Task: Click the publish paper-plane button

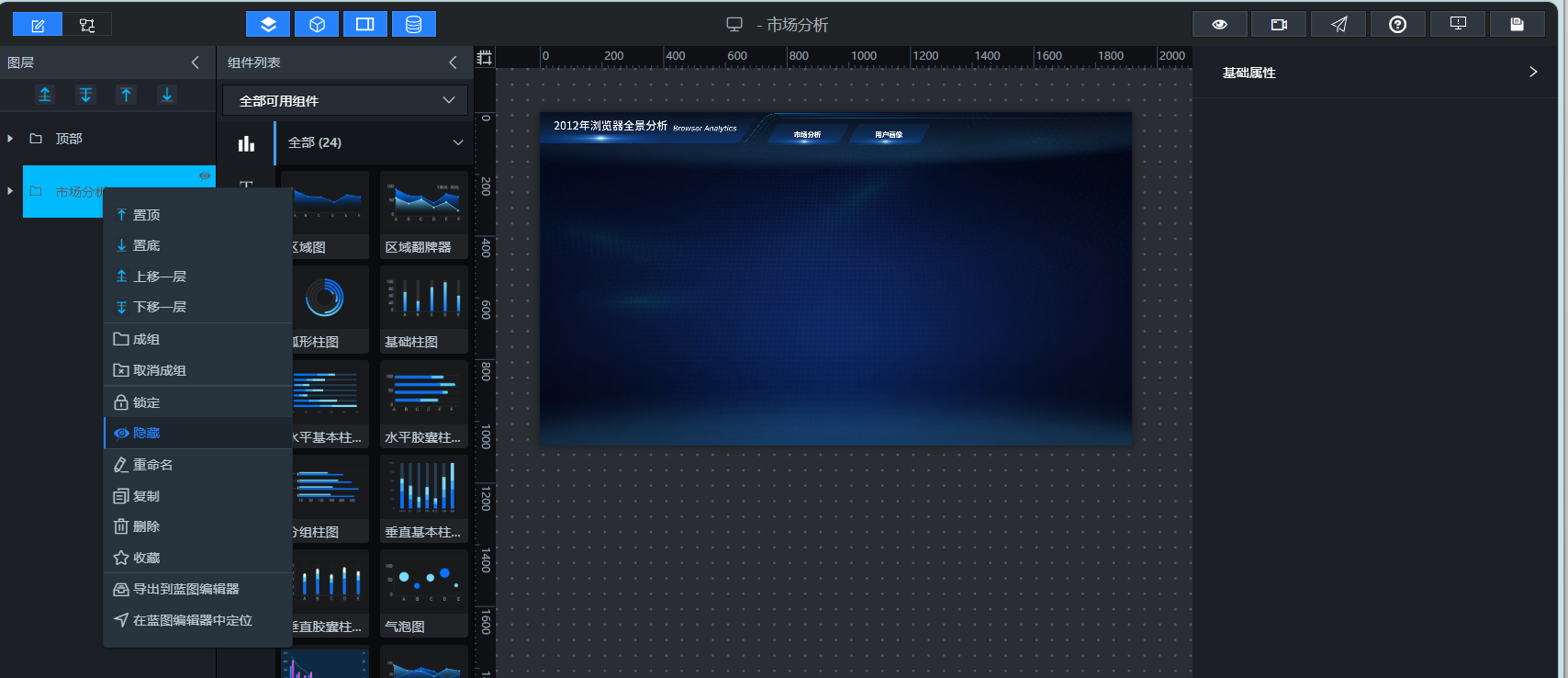Action: coord(1338,24)
